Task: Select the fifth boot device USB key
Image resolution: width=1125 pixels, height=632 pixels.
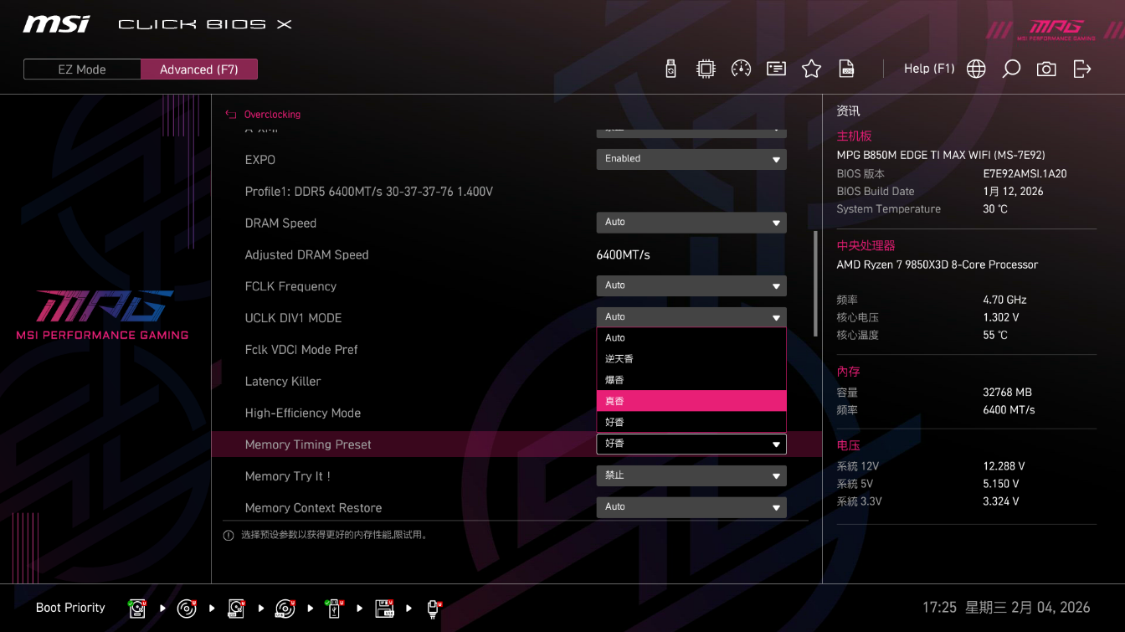Action: 334,608
